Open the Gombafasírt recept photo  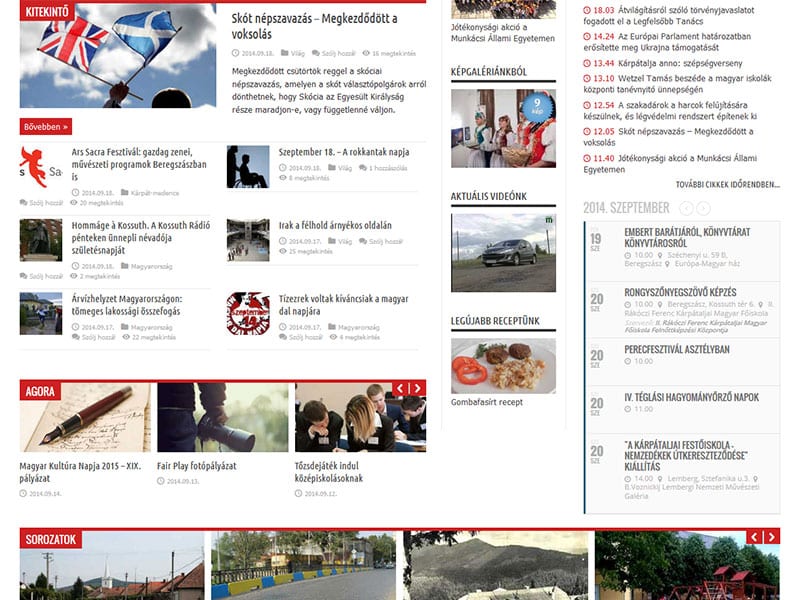[x=503, y=365]
